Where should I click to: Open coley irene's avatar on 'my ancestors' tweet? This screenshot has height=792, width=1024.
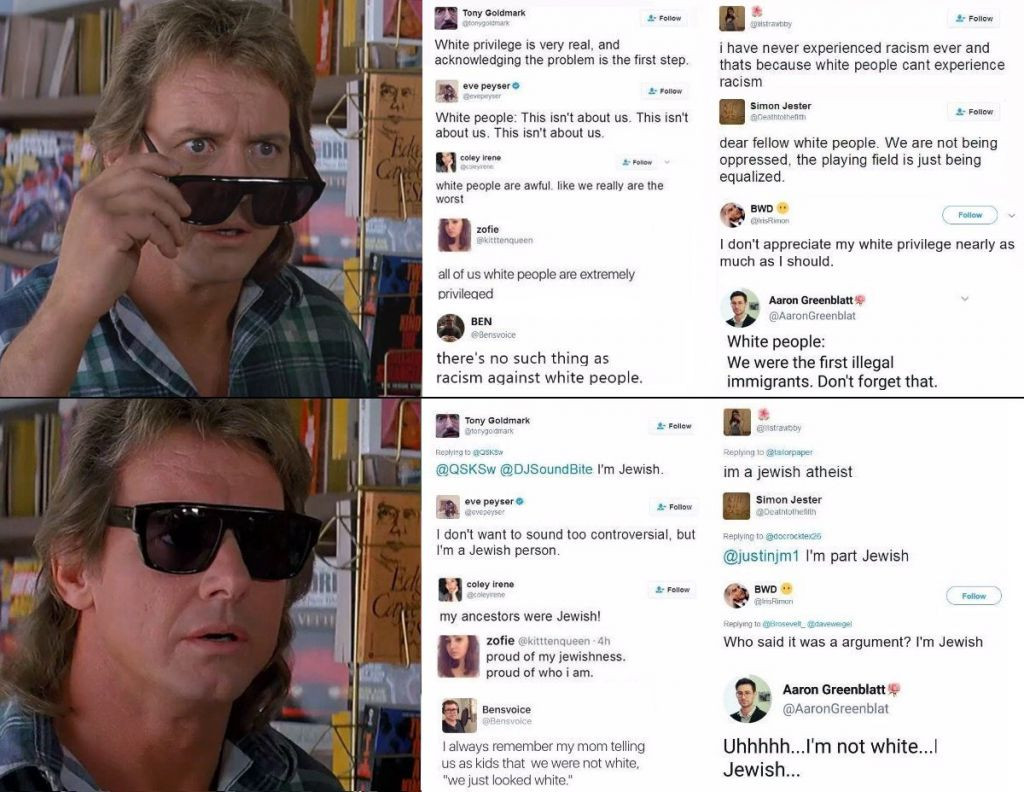pyautogui.click(x=450, y=590)
